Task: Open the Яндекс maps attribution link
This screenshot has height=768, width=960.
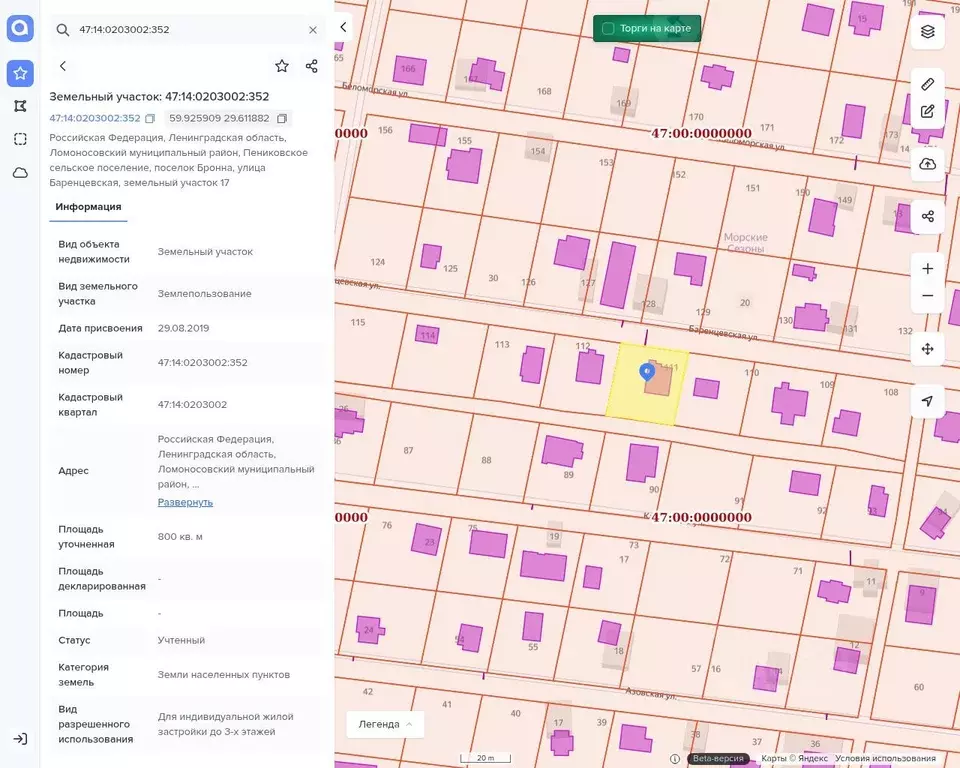Action: 795,759
